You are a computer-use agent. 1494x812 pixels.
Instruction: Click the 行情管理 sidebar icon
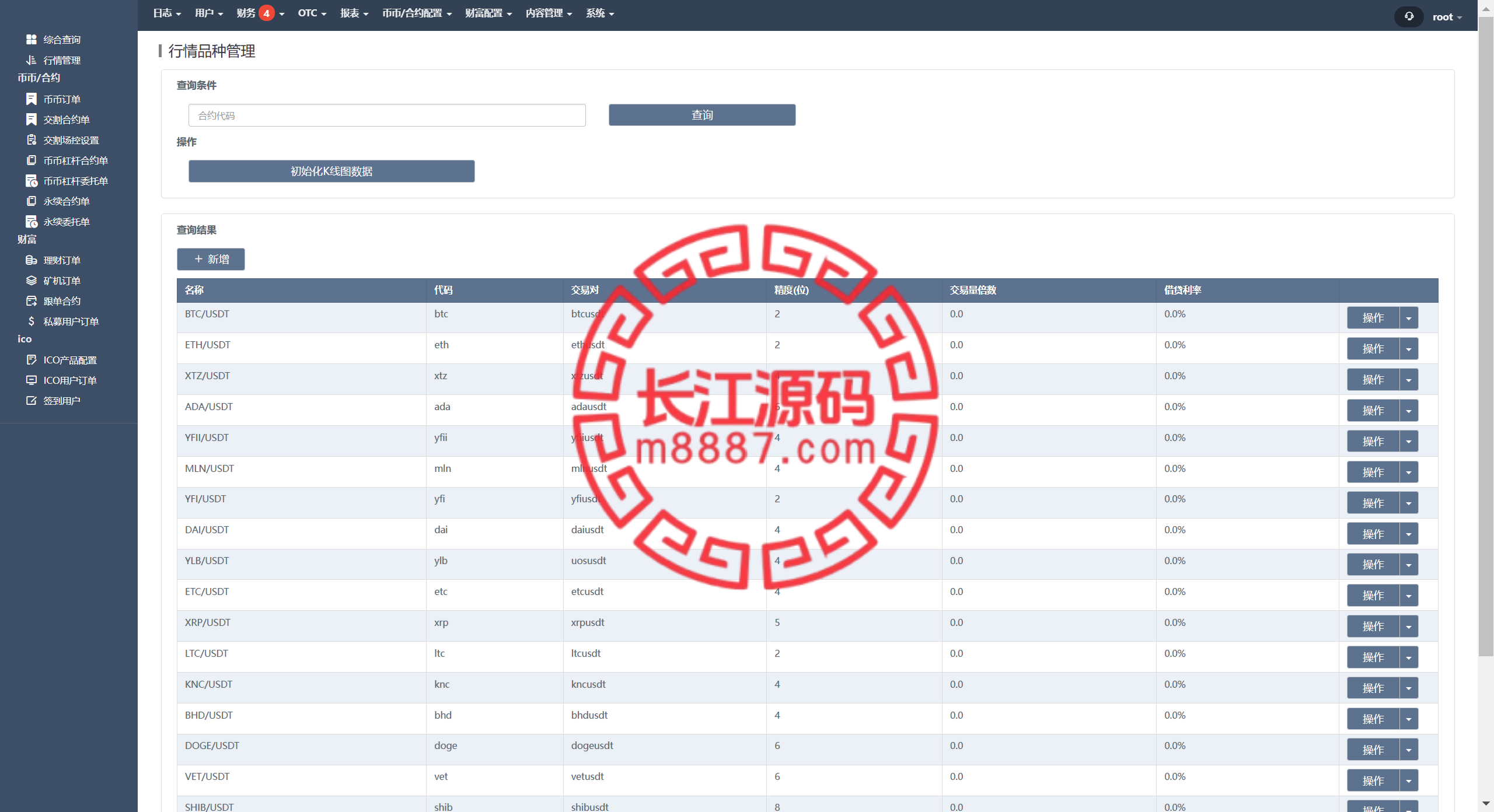(x=32, y=60)
